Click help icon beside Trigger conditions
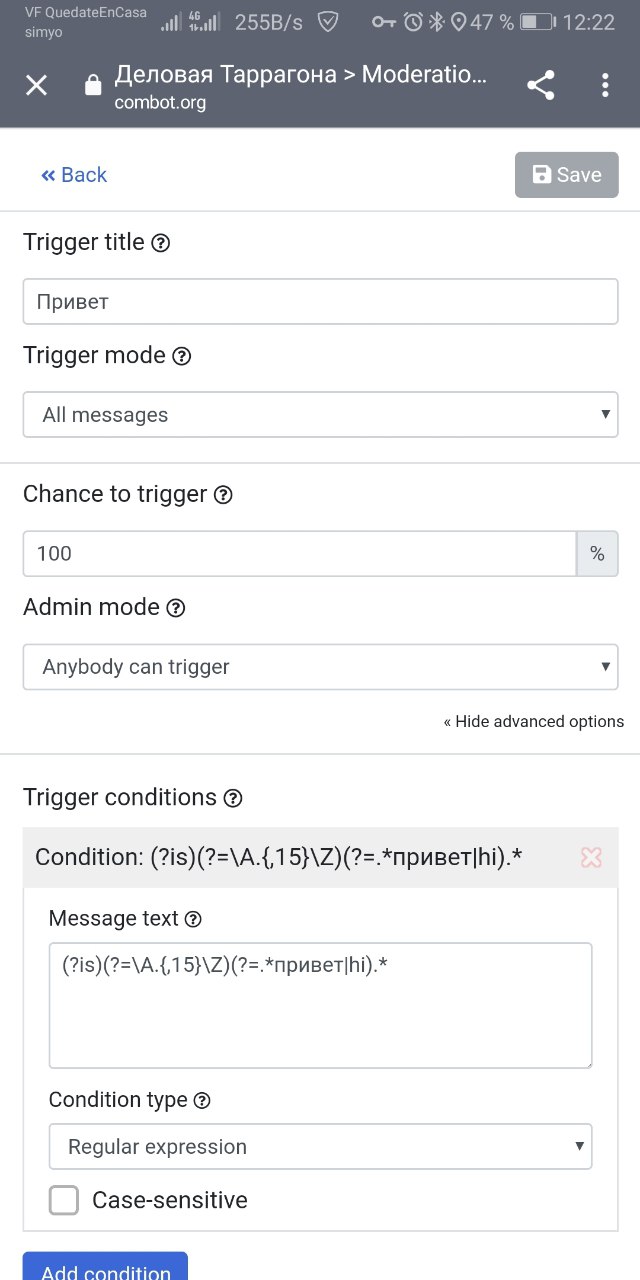Screen dimensions: 640x1280 [x=232, y=798]
